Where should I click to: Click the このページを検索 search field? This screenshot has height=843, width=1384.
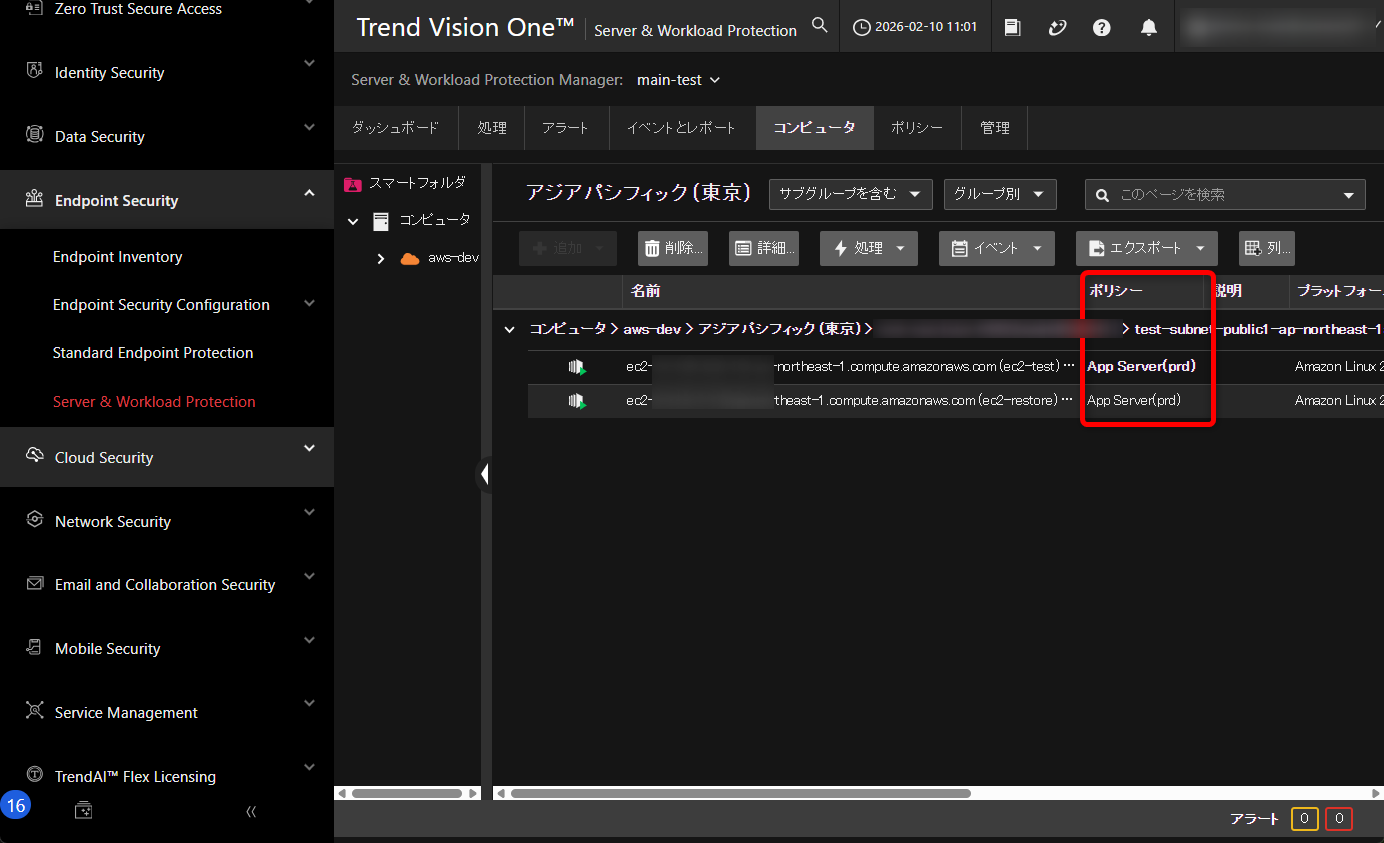(1225, 195)
